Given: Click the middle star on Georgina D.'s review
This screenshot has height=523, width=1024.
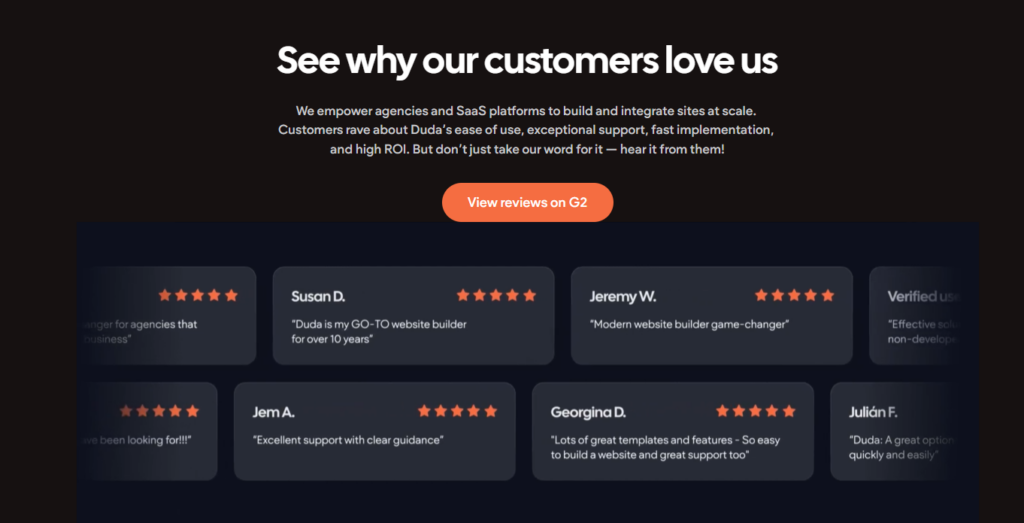Looking at the screenshot, I should [756, 411].
